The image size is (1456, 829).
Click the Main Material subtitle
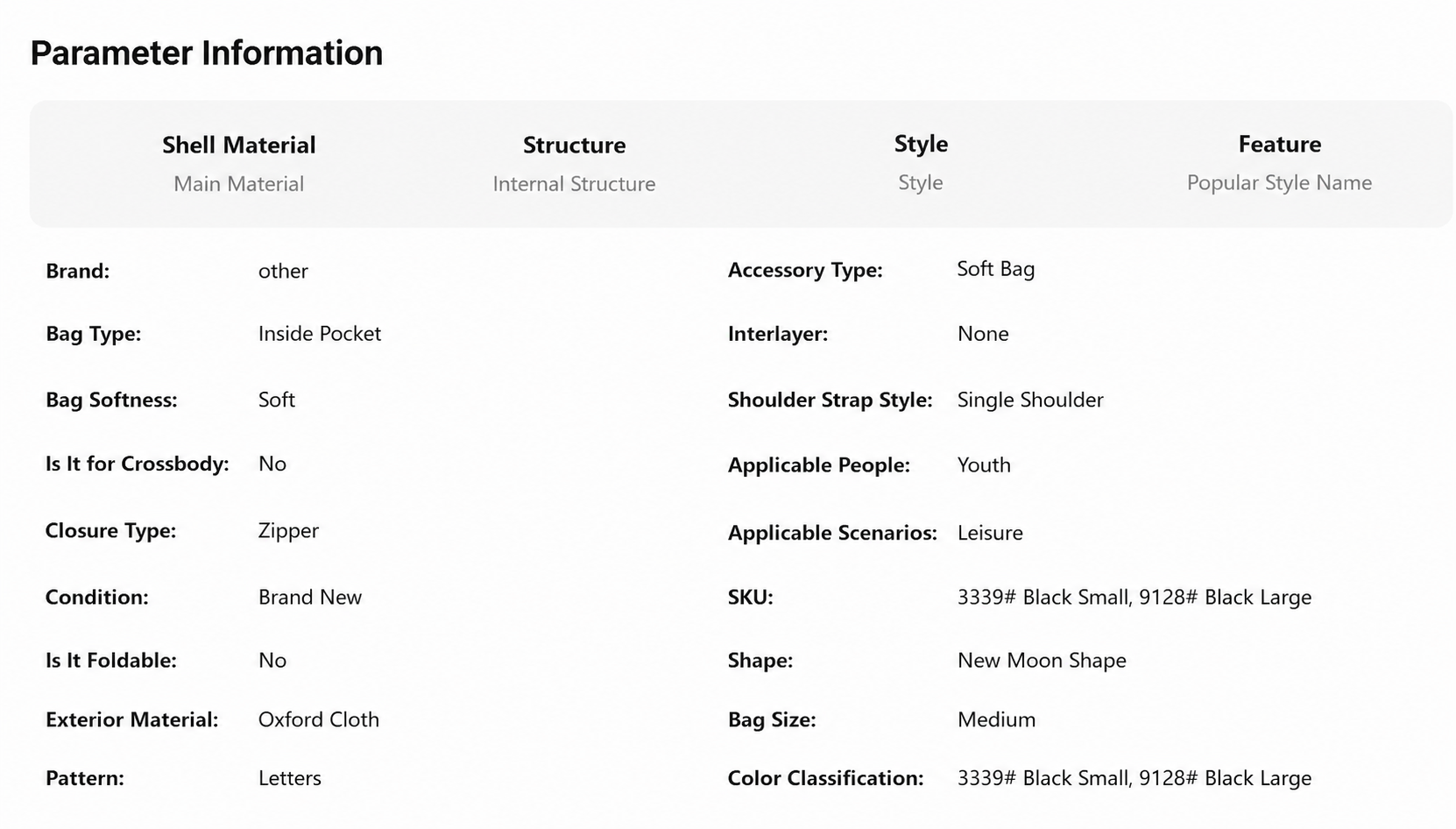[x=238, y=184]
